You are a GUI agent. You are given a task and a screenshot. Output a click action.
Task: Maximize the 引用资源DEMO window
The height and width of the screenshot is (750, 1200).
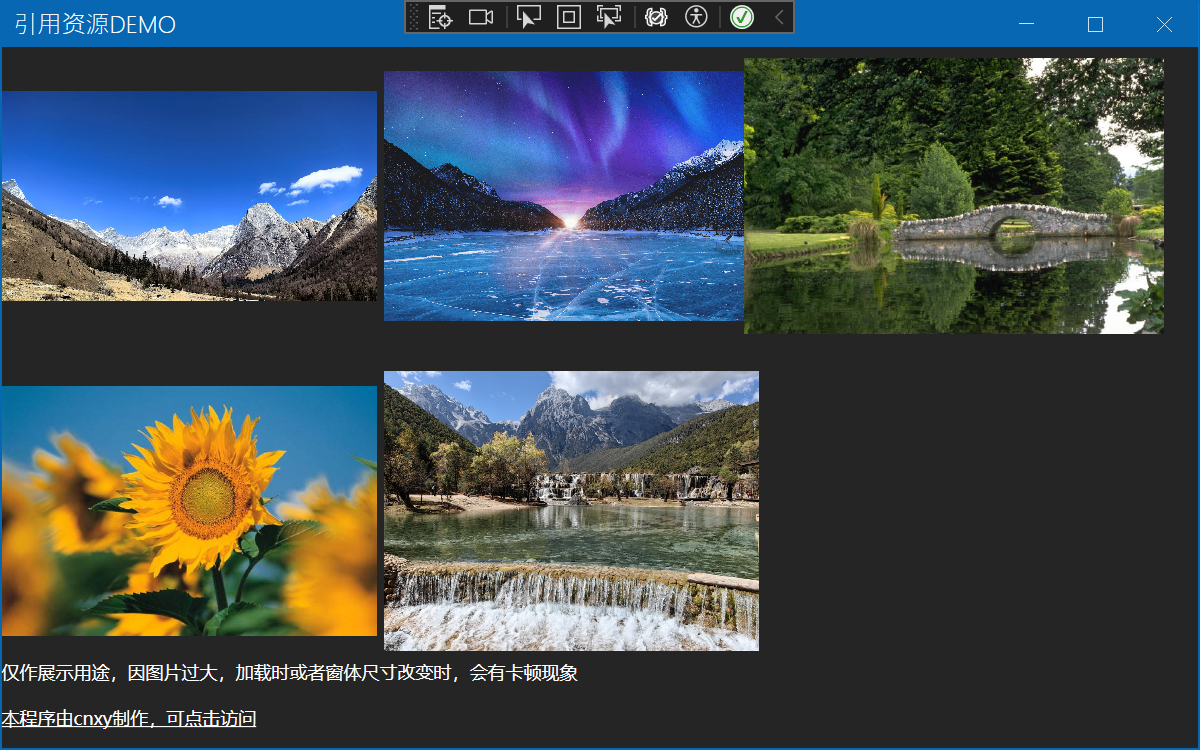pyautogui.click(x=1095, y=25)
